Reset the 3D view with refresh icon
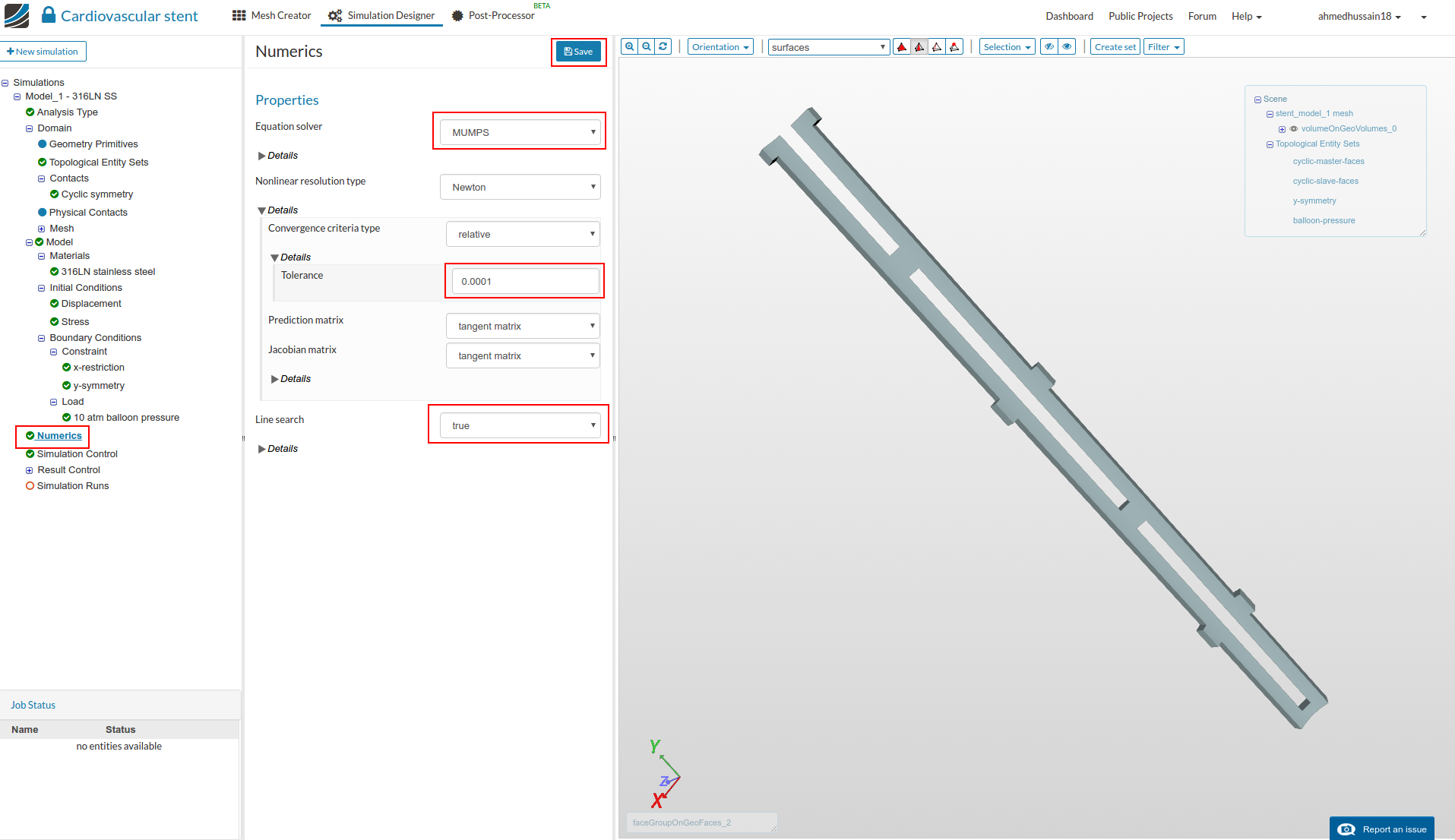 (663, 47)
